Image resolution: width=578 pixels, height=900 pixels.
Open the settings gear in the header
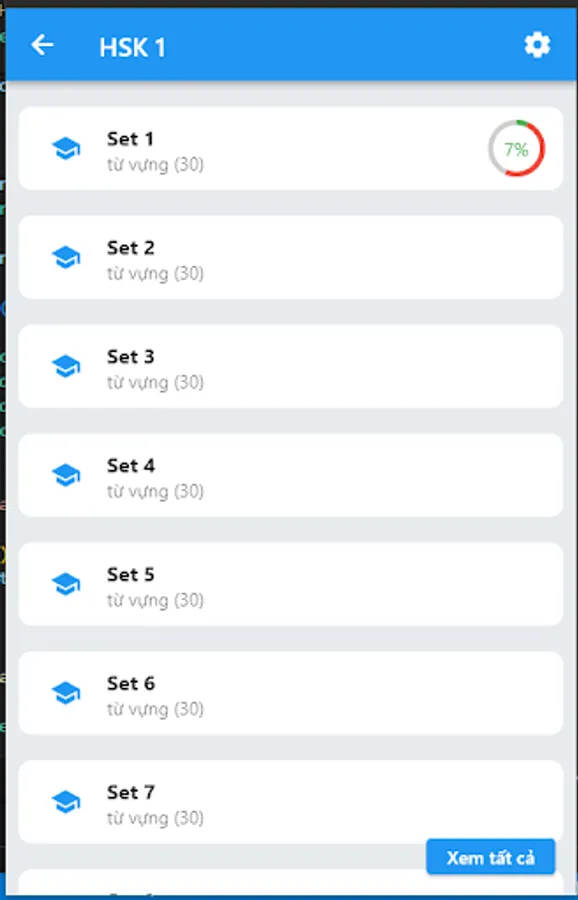coord(537,45)
